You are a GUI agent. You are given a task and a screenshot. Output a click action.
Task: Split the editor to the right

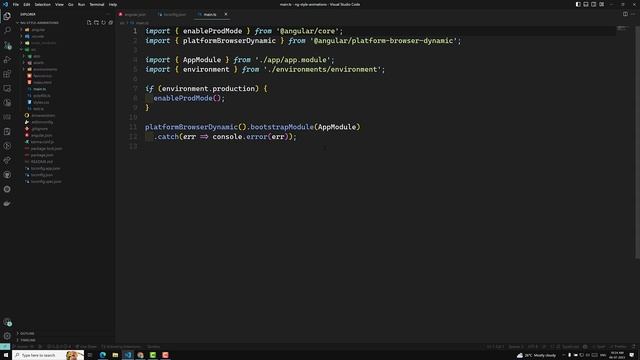(625, 14)
